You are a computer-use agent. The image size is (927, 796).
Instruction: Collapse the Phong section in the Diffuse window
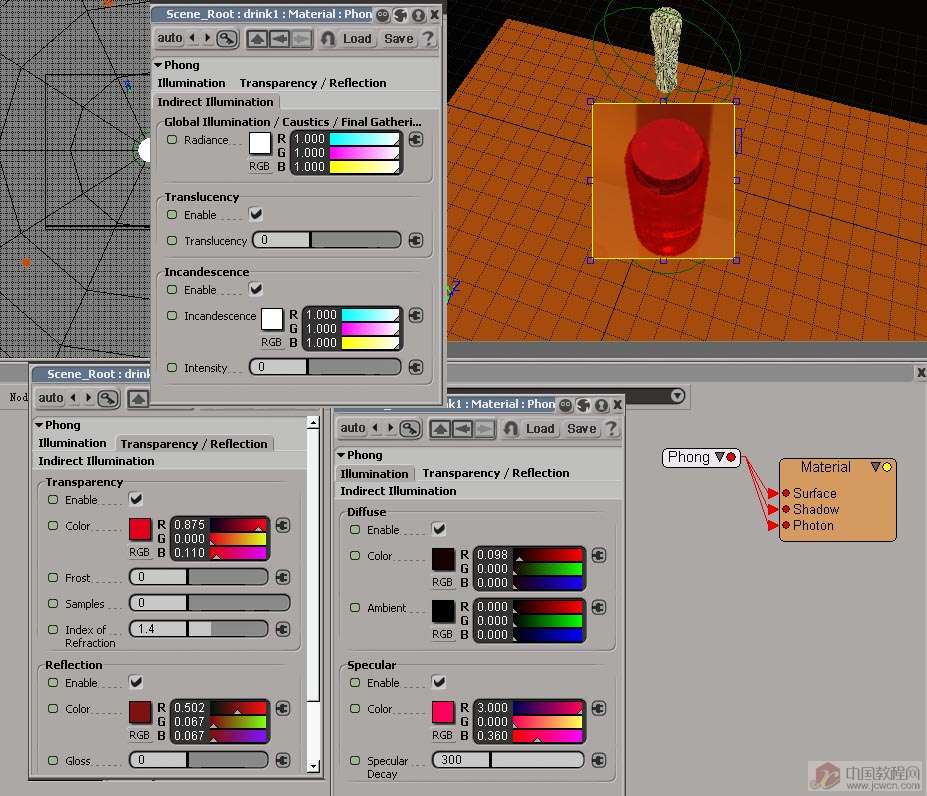tap(341, 455)
